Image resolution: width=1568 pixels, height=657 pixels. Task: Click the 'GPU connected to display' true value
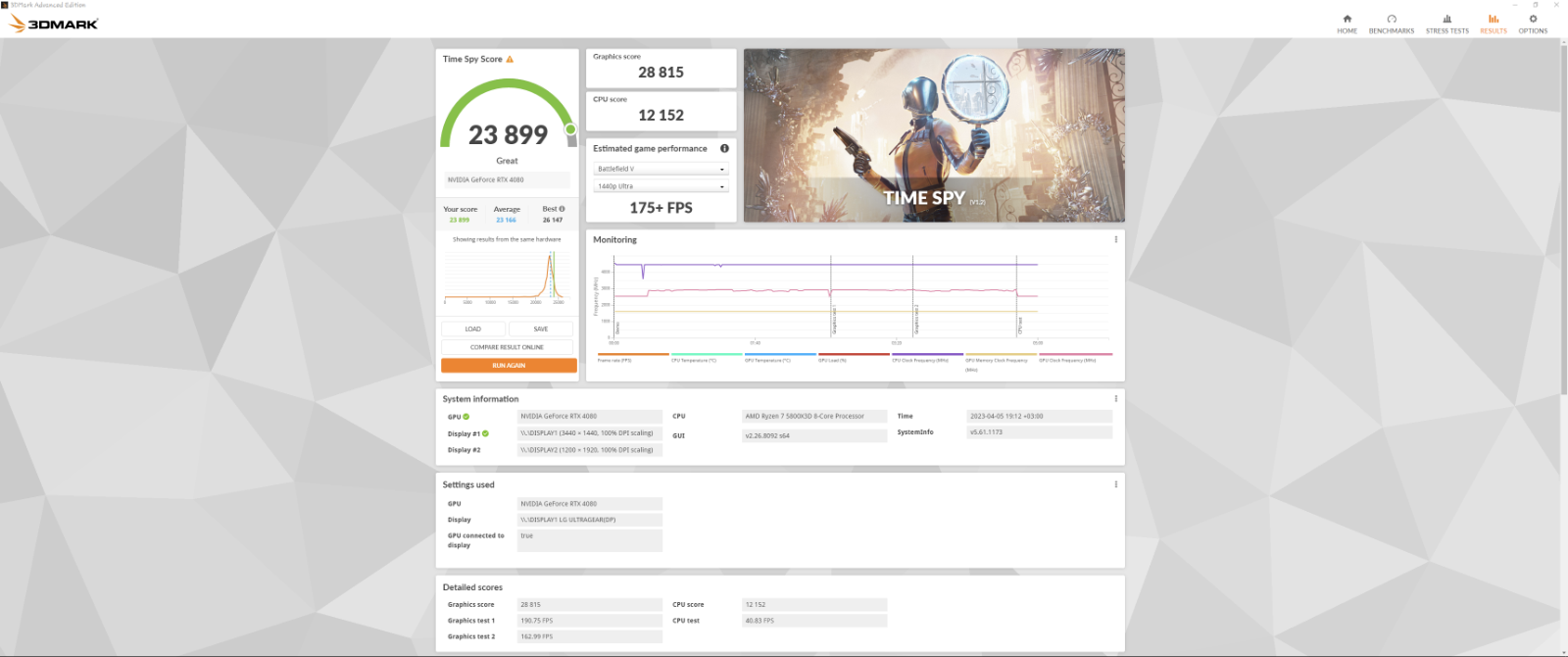pos(589,540)
